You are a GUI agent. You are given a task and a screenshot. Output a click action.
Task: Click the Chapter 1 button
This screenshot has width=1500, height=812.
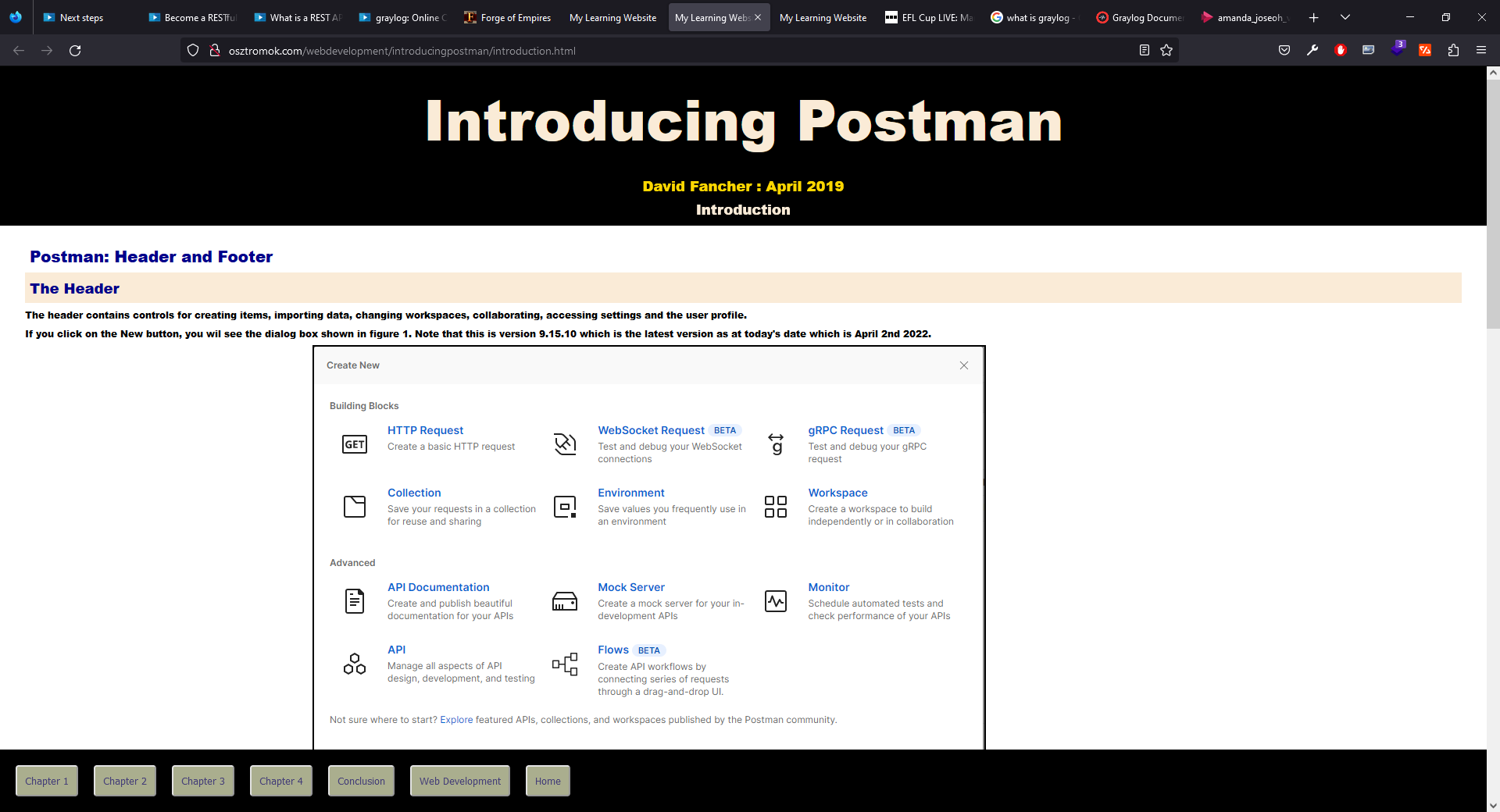[47, 781]
